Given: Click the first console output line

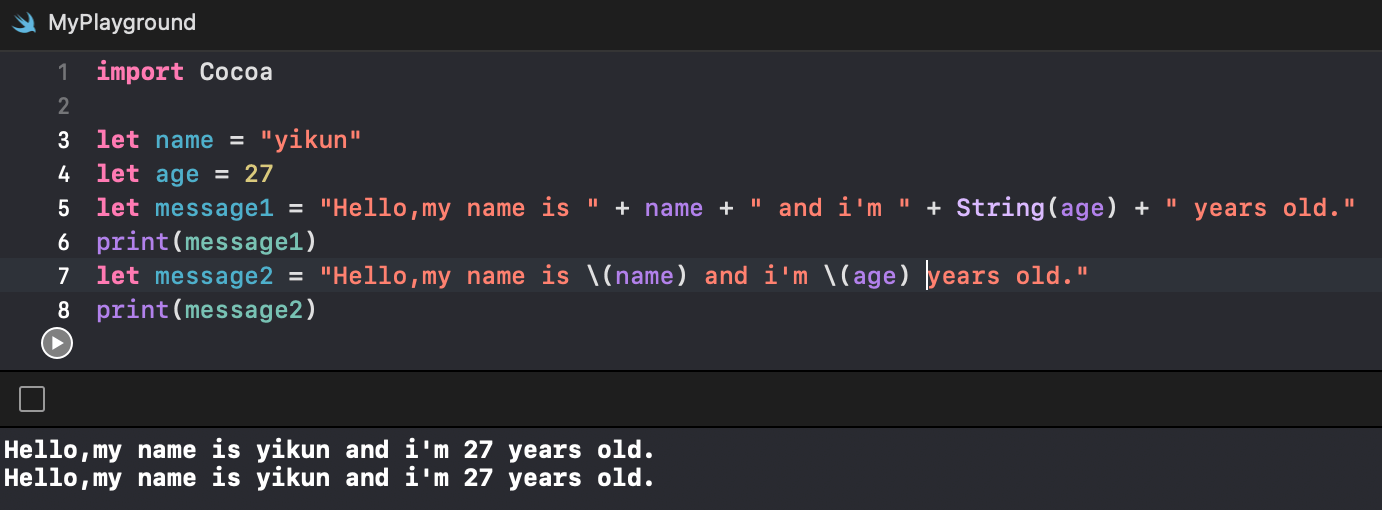Looking at the screenshot, I should (329, 450).
